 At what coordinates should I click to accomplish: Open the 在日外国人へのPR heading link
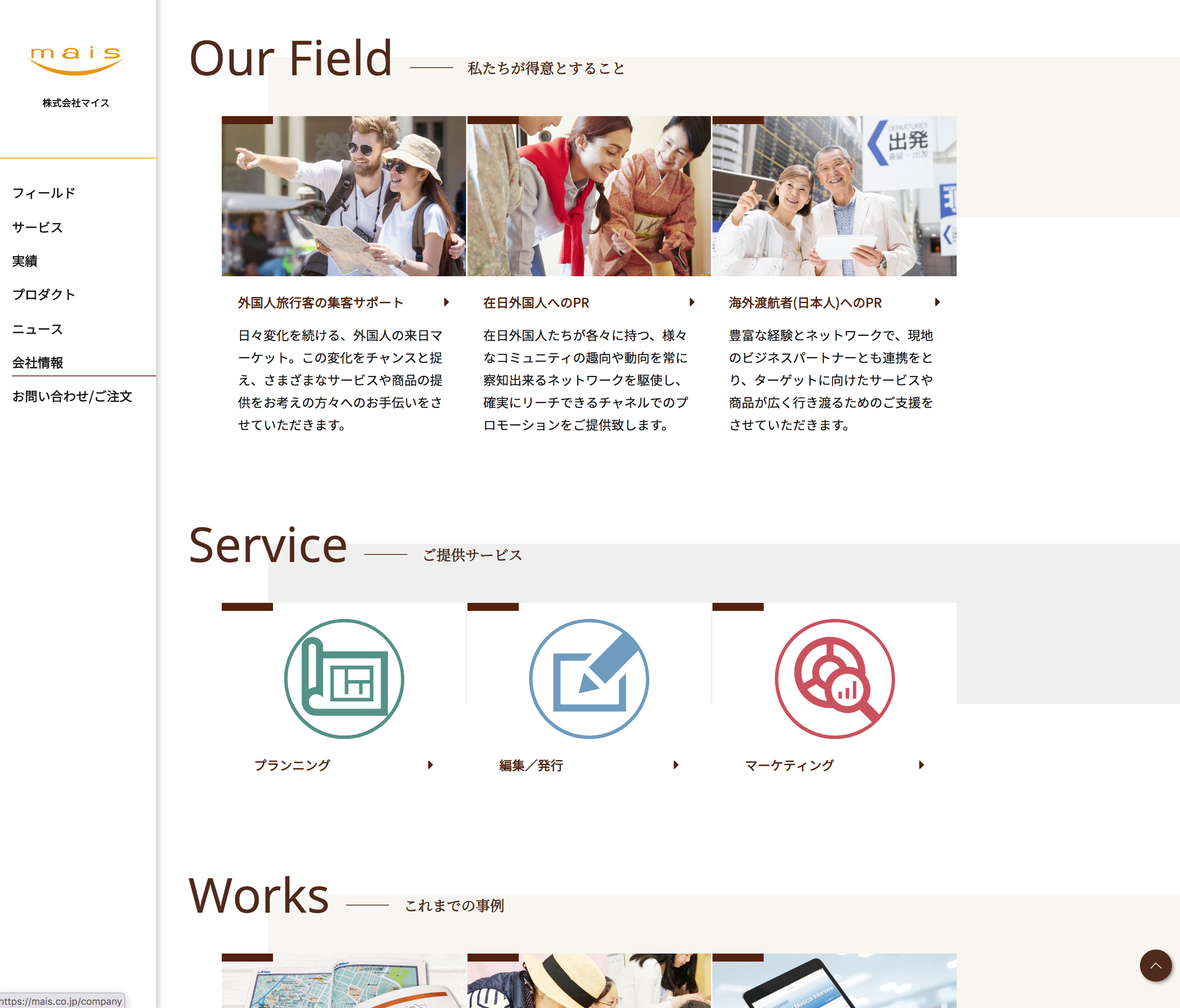pyautogui.click(x=536, y=303)
